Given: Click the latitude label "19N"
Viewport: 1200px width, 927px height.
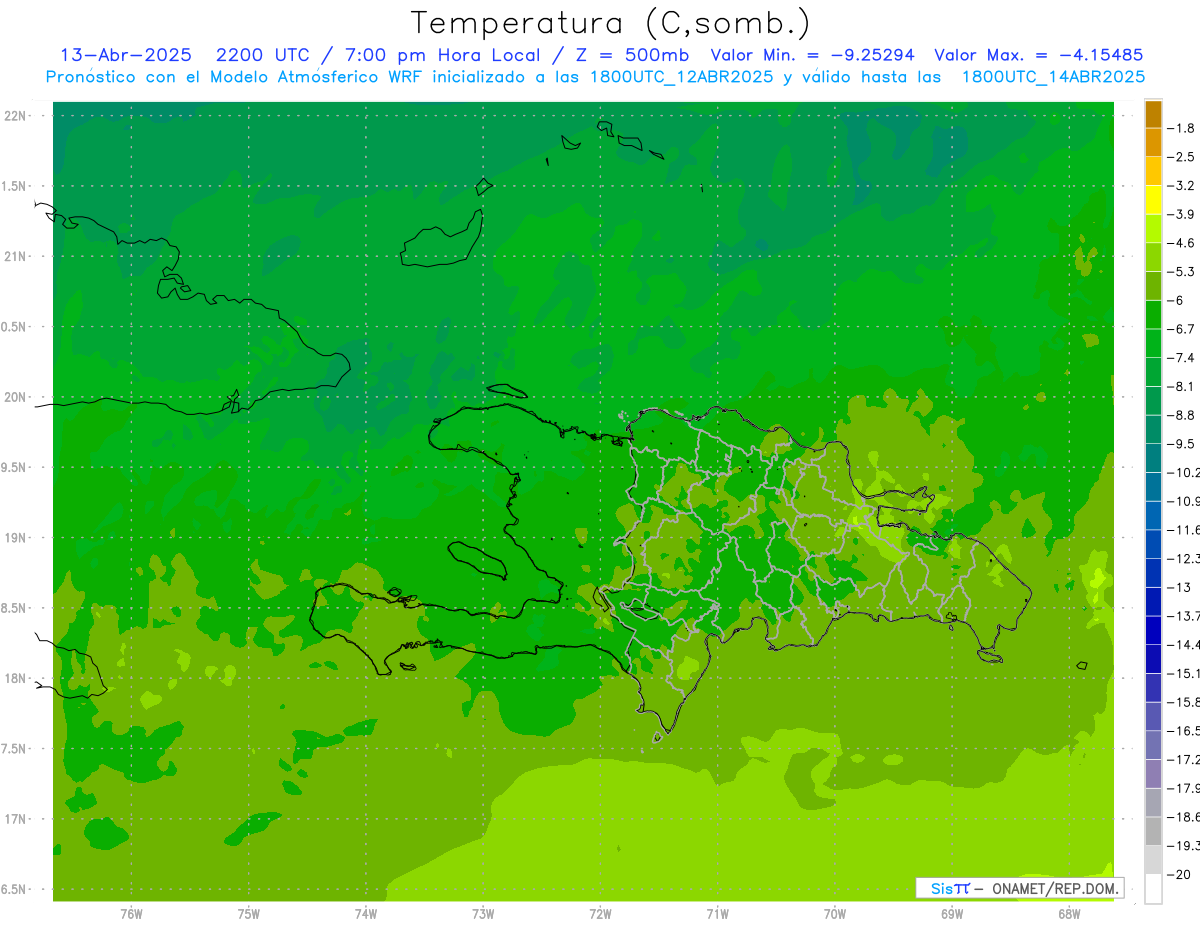Looking at the screenshot, I should tap(17, 538).
